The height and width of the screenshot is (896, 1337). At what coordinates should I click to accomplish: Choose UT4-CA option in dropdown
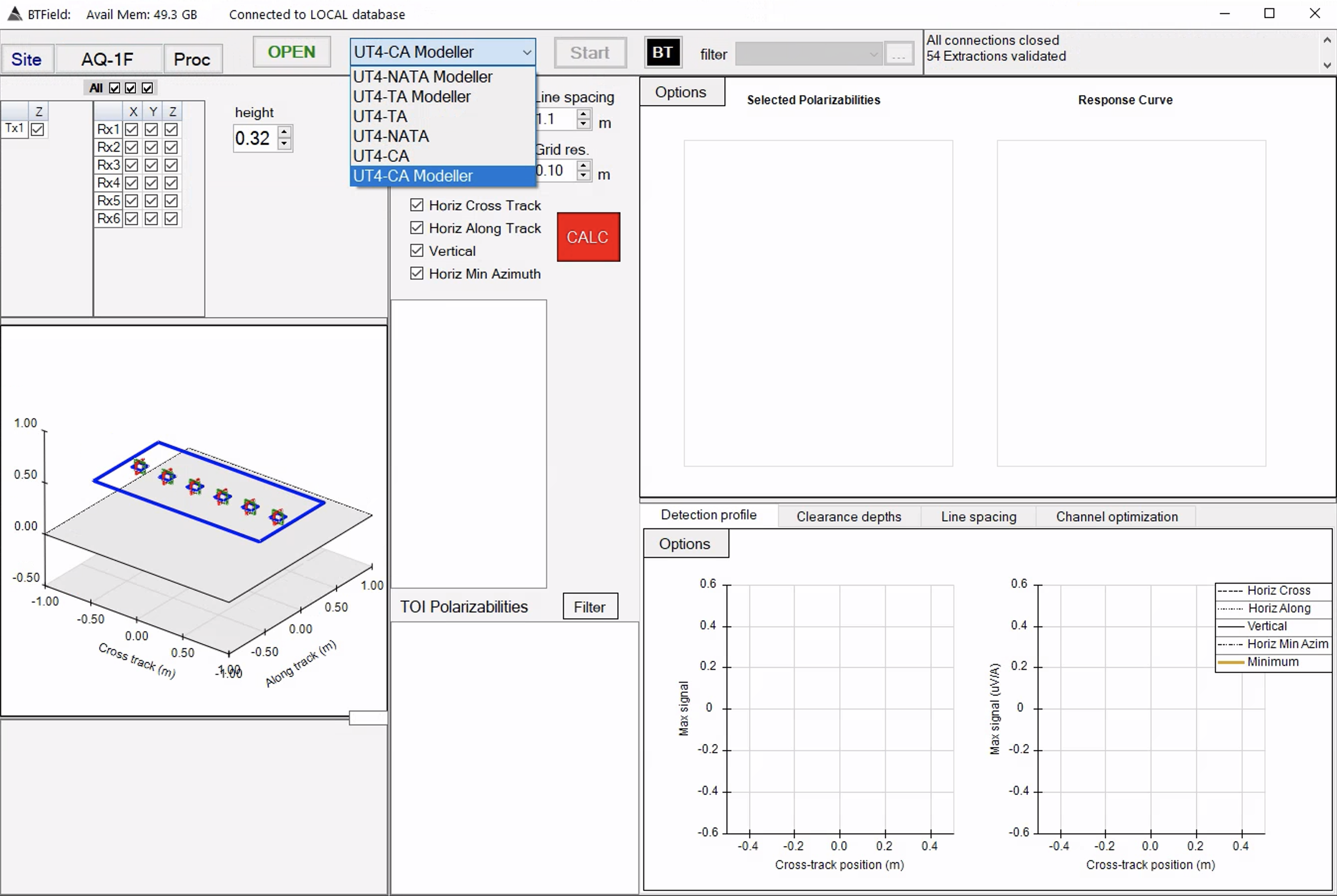point(443,156)
